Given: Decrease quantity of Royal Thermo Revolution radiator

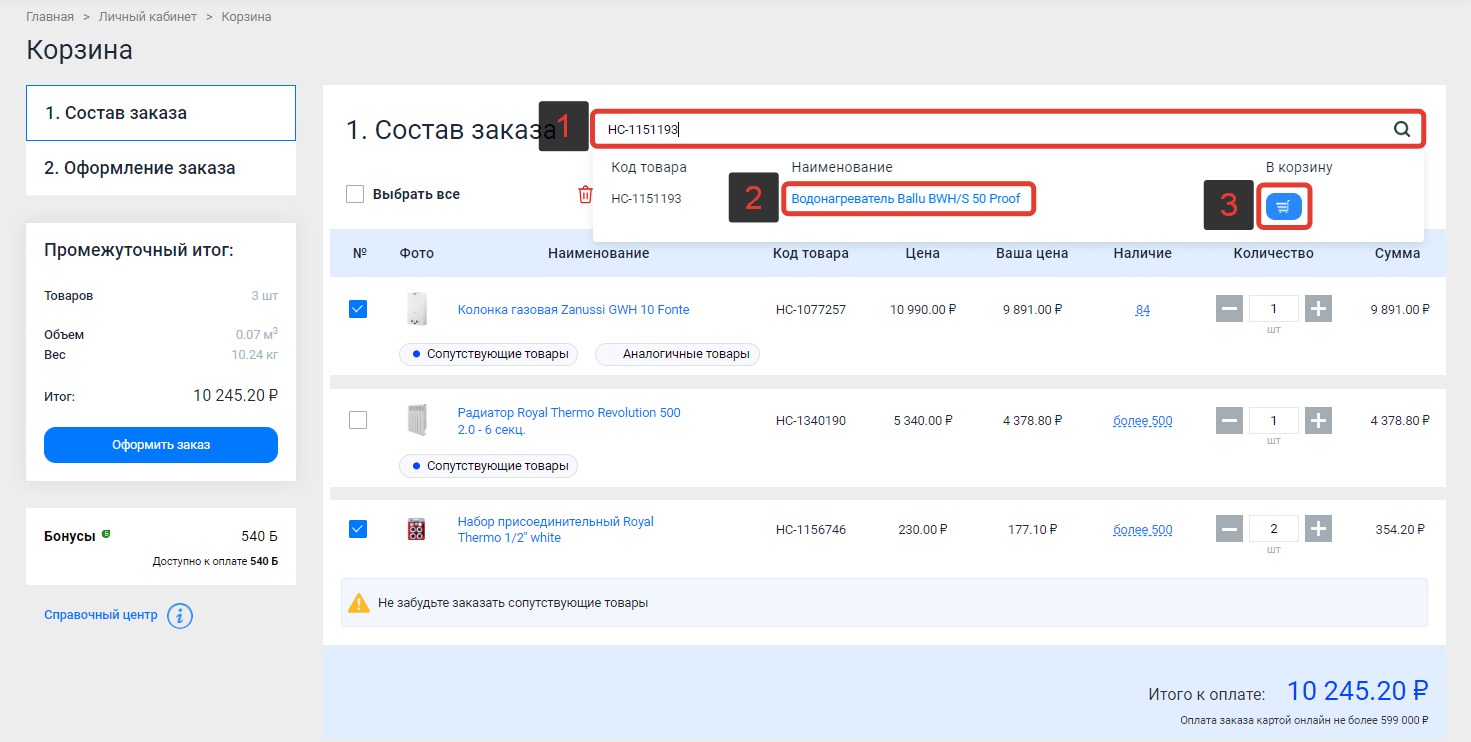Looking at the screenshot, I should coord(1230,420).
